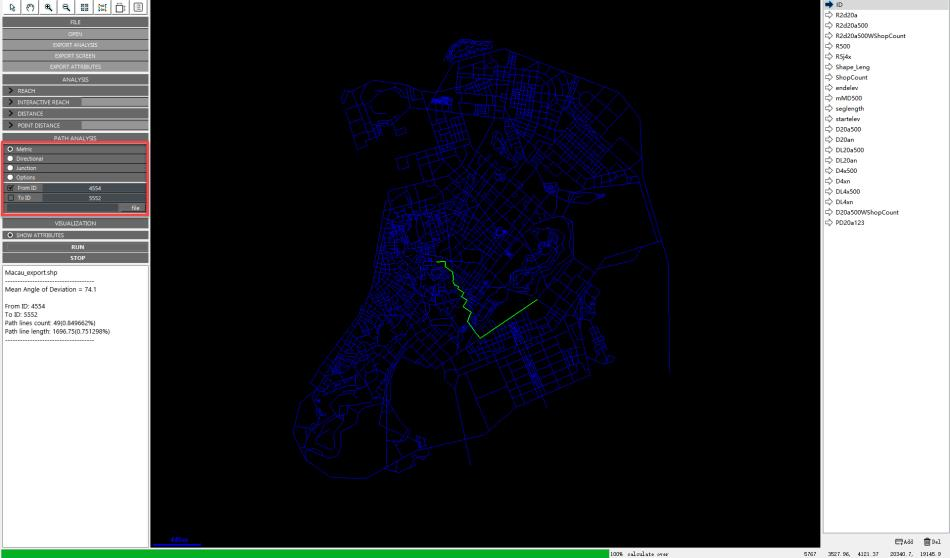Click the Point Distance slider bar
Image resolution: width=950 pixels, height=558 pixels.
(x=115, y=125)
